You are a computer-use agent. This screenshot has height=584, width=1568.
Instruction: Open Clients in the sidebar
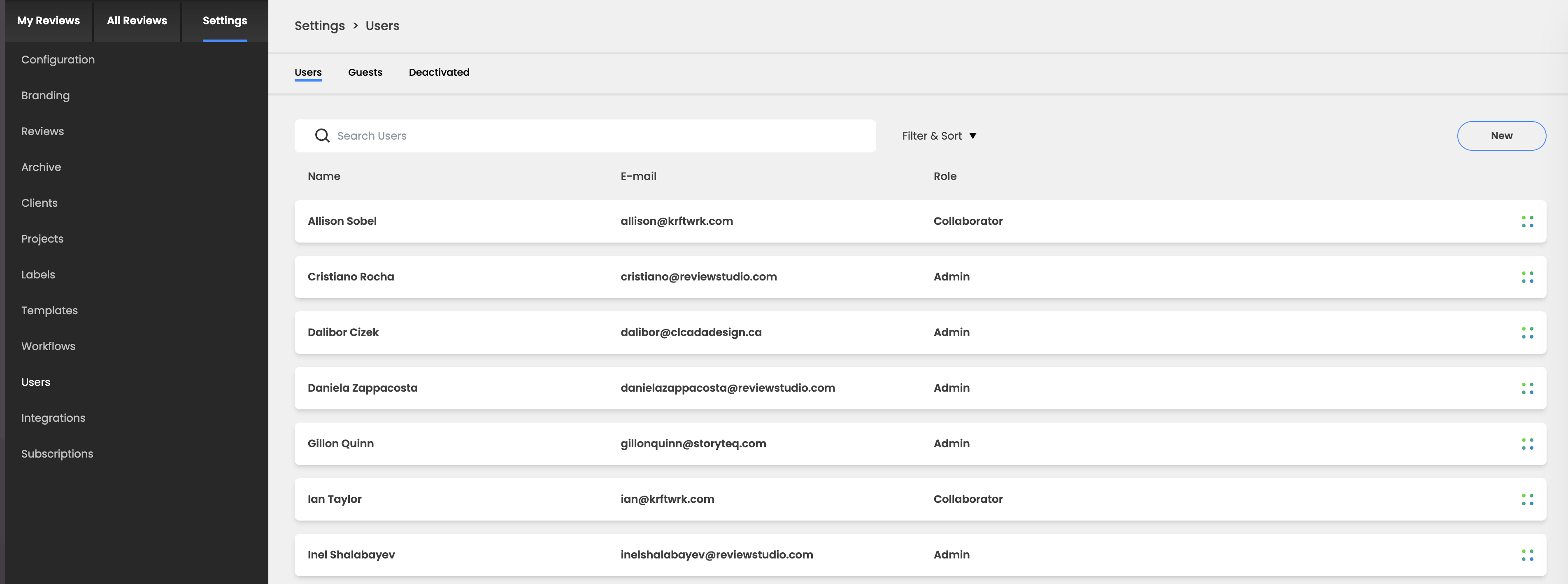[40, 203]
